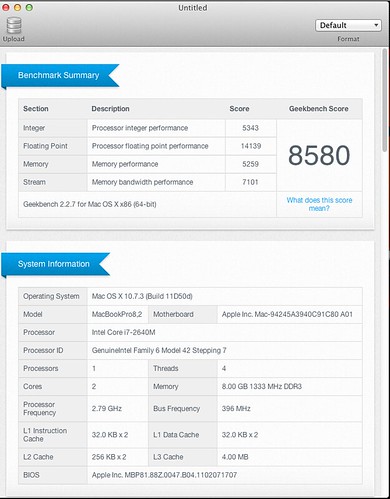
Task: Click the Description column header
Action: tap(110, 109)
